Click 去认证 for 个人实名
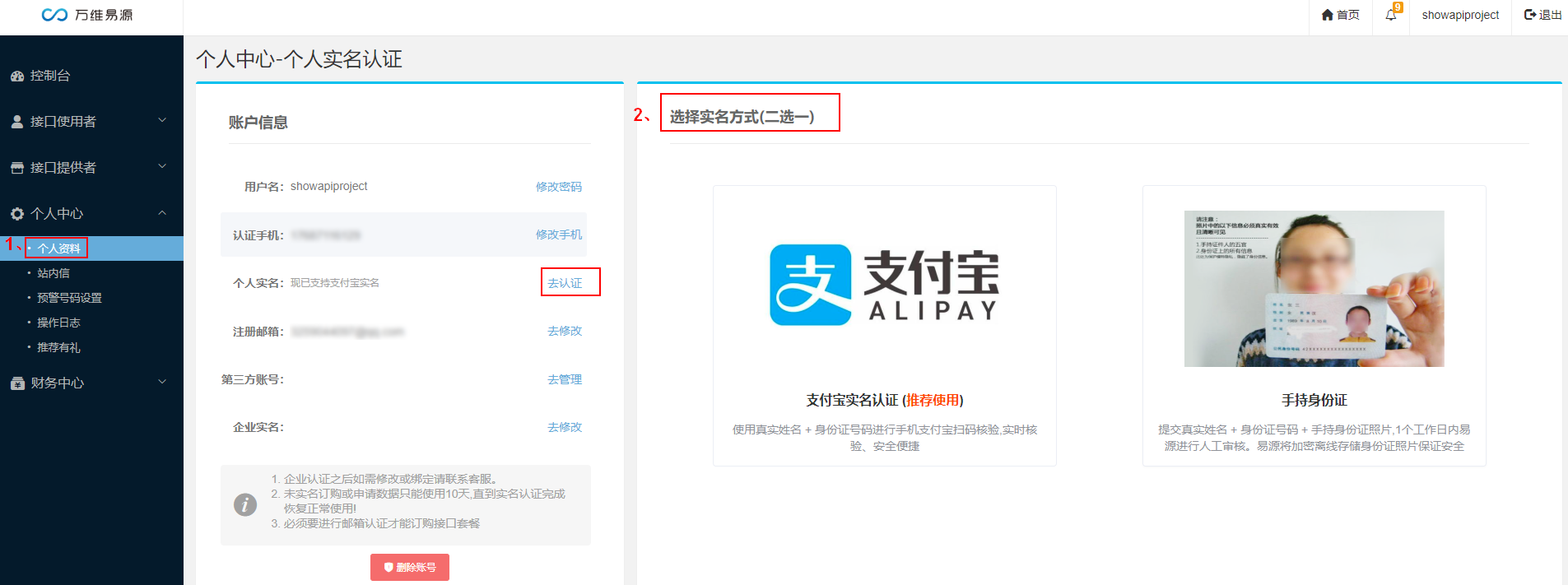1568x585 pixels. 565,283
